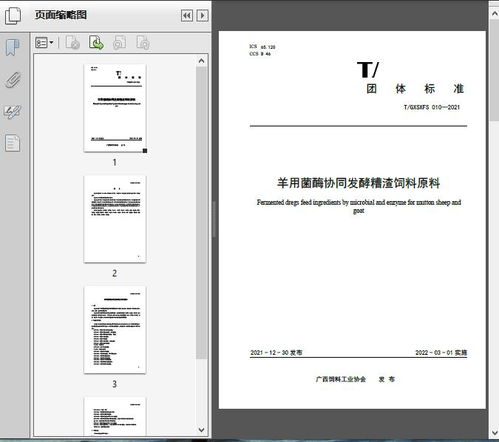Click the document view scroll-down arrow

[494, 433]
